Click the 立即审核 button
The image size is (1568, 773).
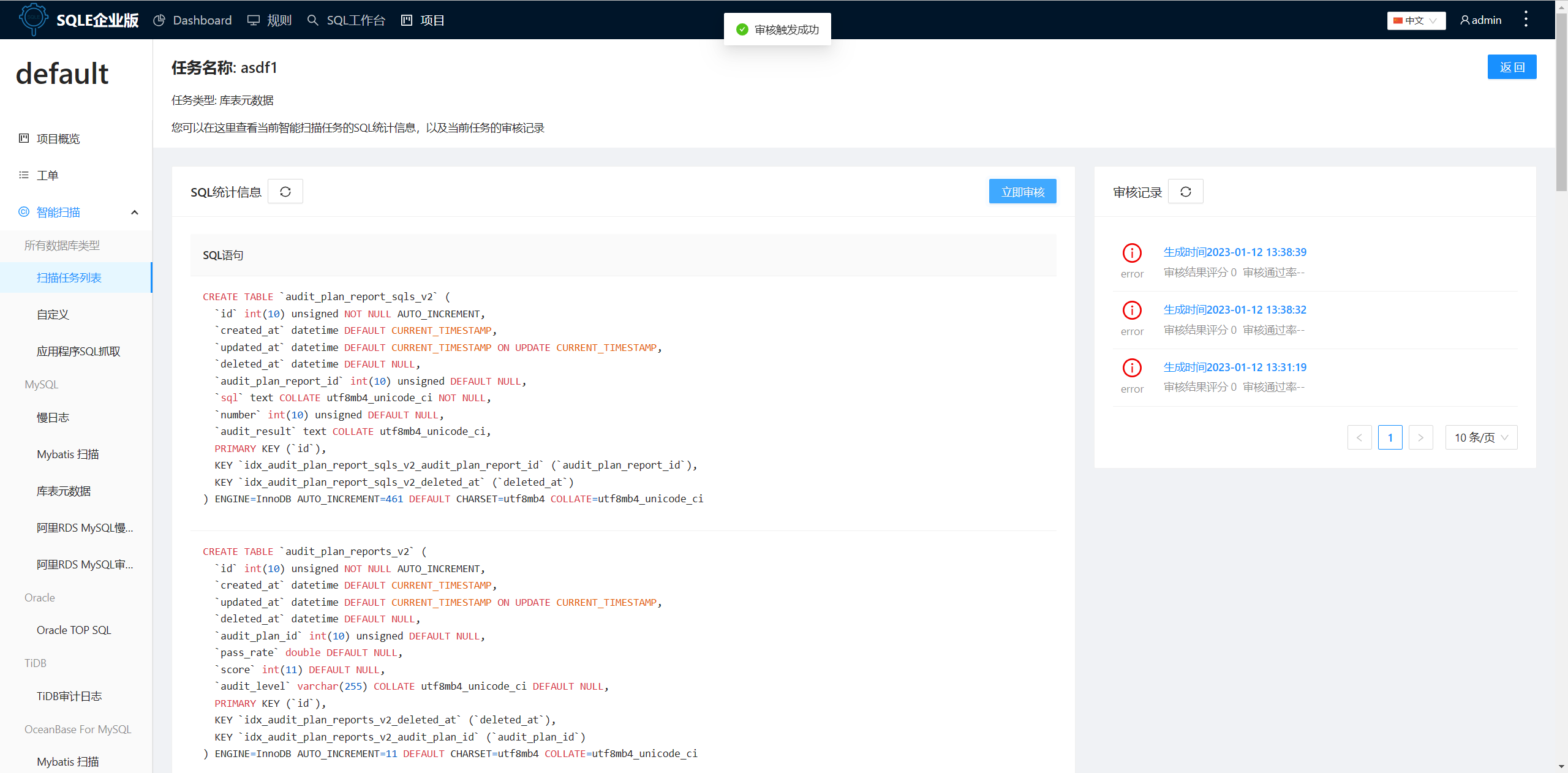pyautogui.click(x=1022, y=191)
